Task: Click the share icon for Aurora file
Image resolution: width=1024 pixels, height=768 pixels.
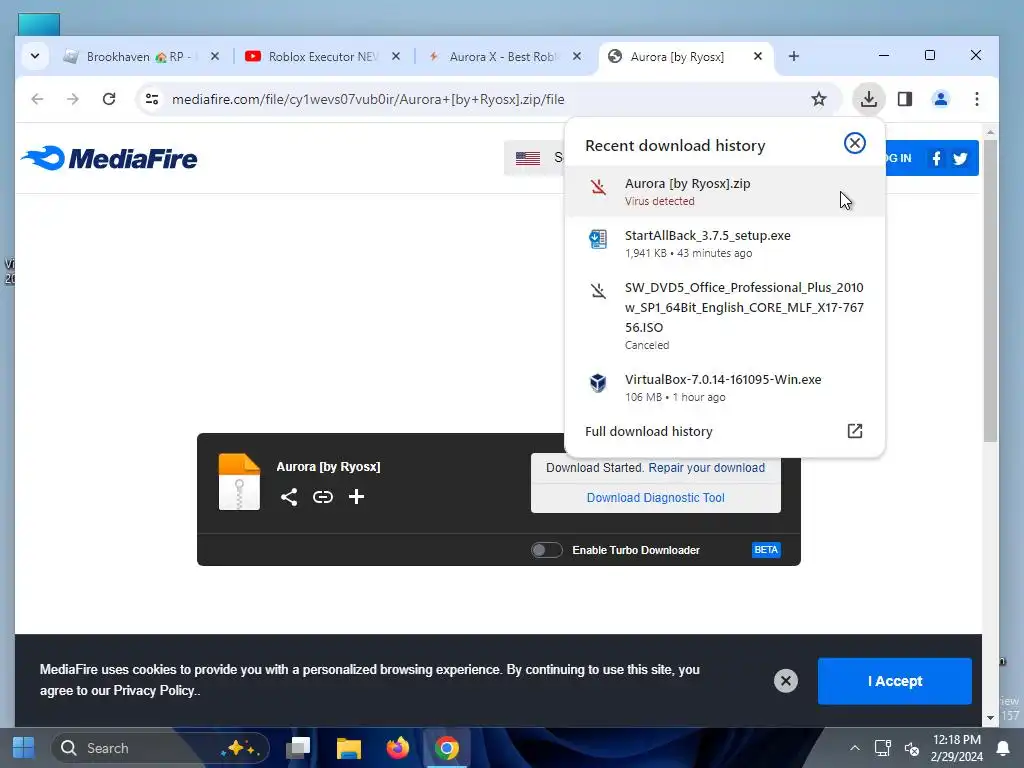Action: 289,497
